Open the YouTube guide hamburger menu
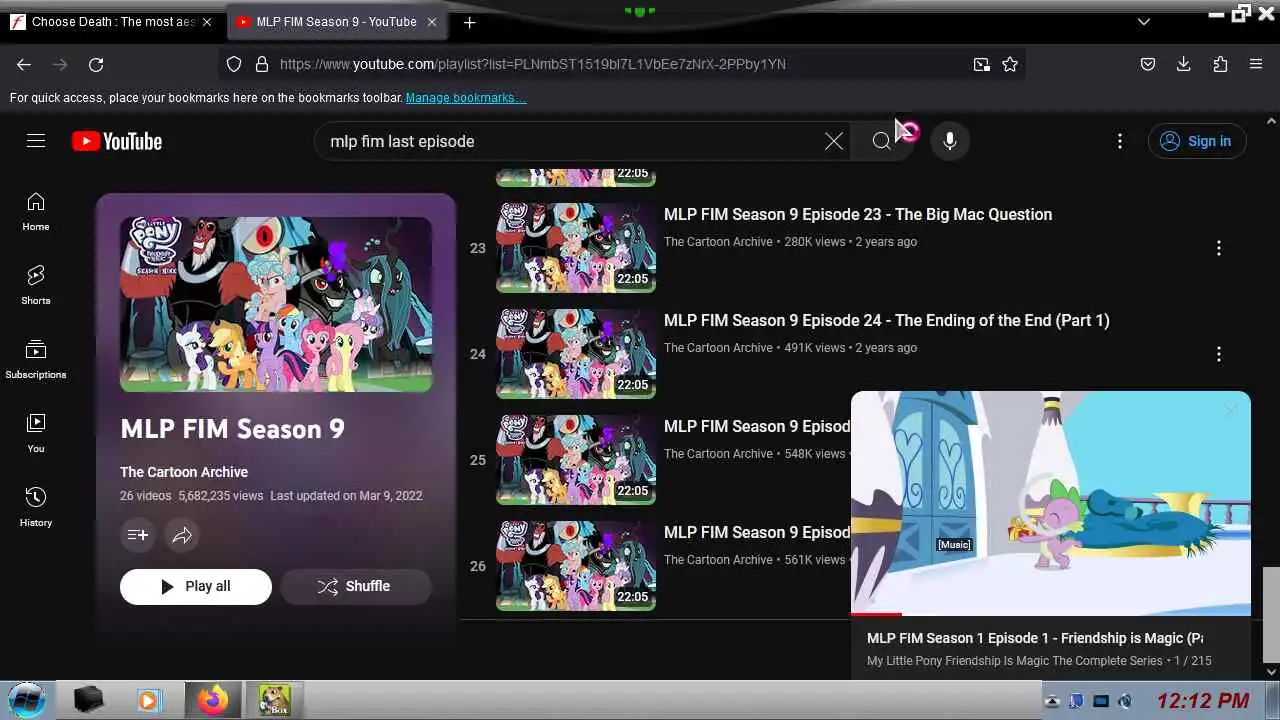Viewport: 1280px width, 720px height. pos(36,141)
